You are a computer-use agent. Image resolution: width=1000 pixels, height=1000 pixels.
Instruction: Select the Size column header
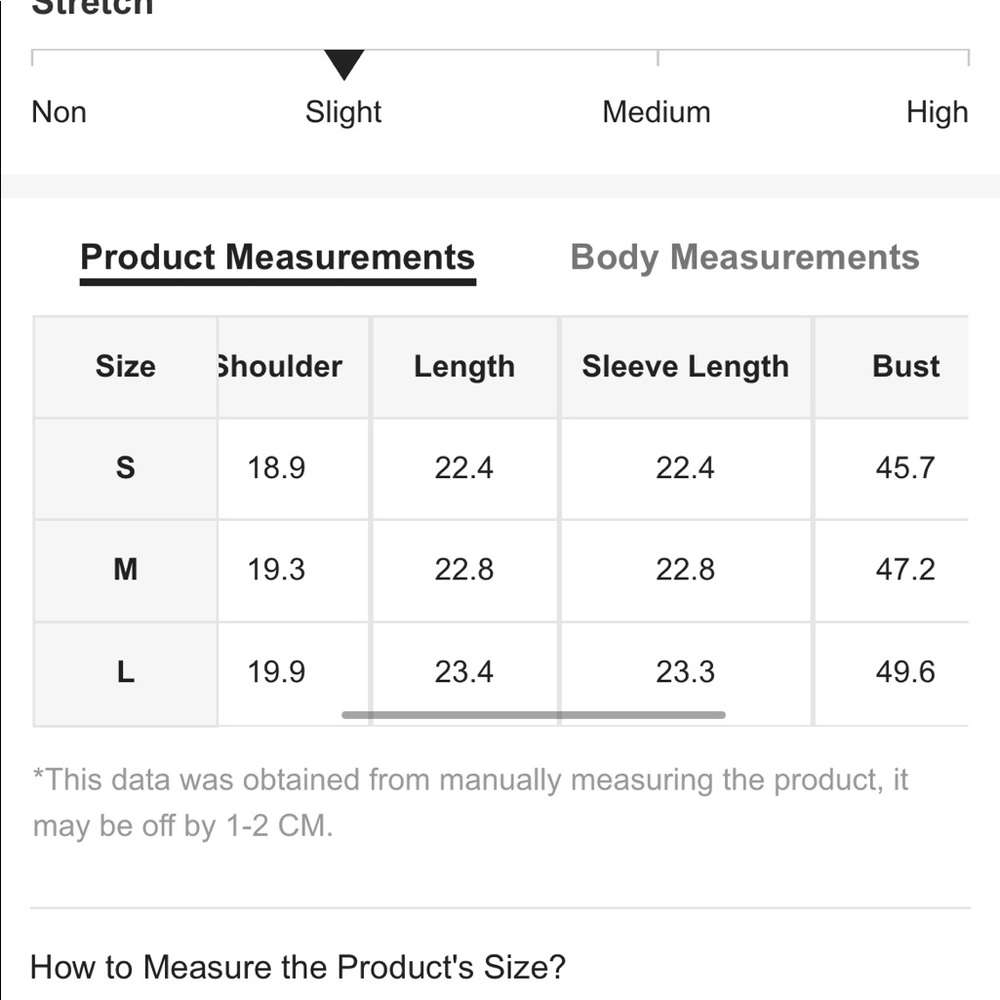pos(125,367)
